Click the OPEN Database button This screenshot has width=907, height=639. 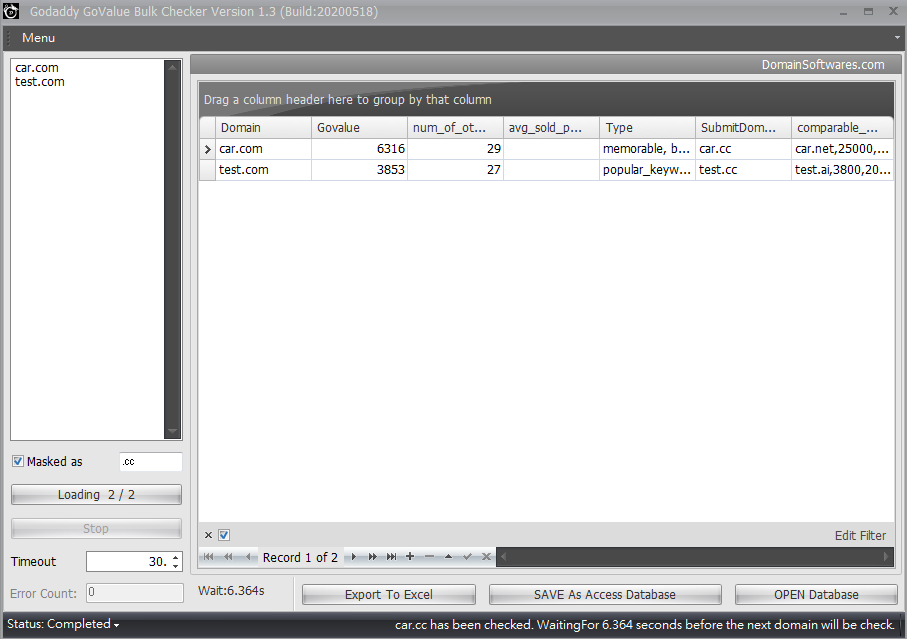tap(816, 594)
